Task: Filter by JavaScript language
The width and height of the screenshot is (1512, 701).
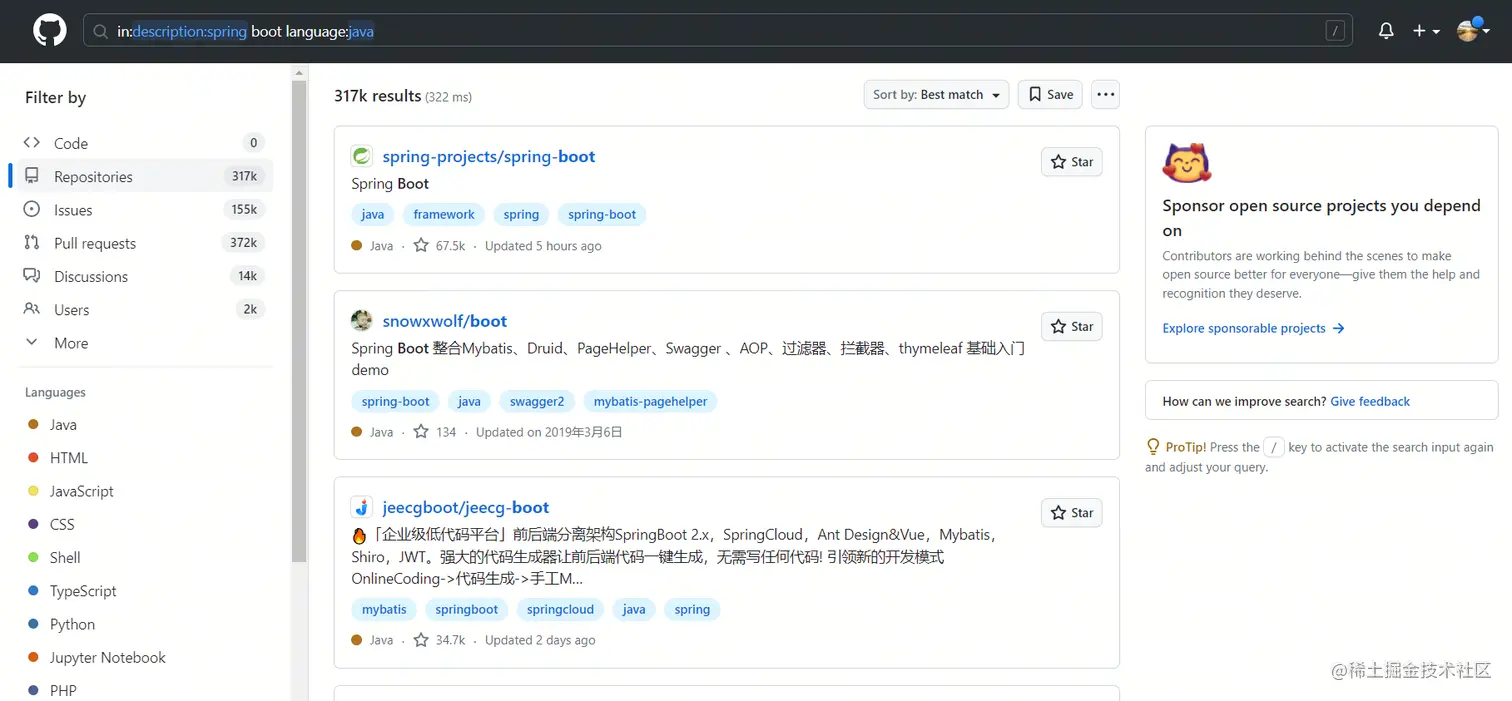Action: [x=82, y=491]
